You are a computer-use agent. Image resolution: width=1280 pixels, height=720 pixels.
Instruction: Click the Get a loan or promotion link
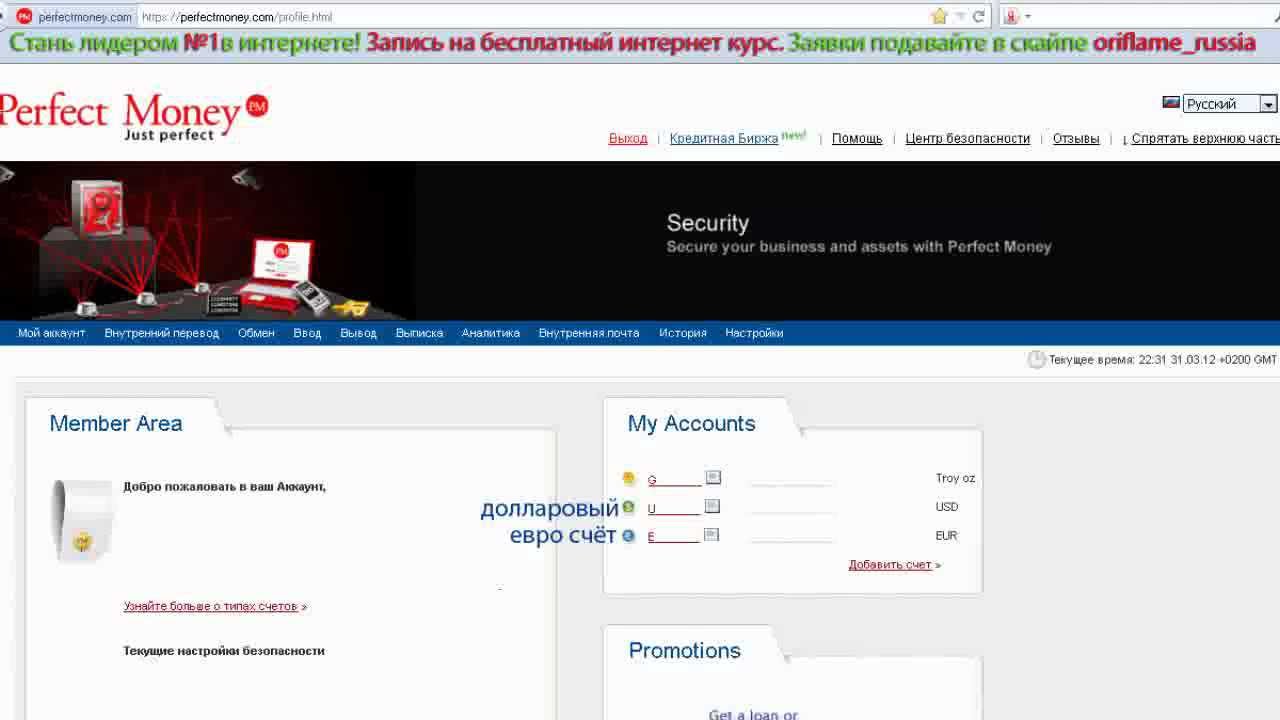tap(753, 714)
